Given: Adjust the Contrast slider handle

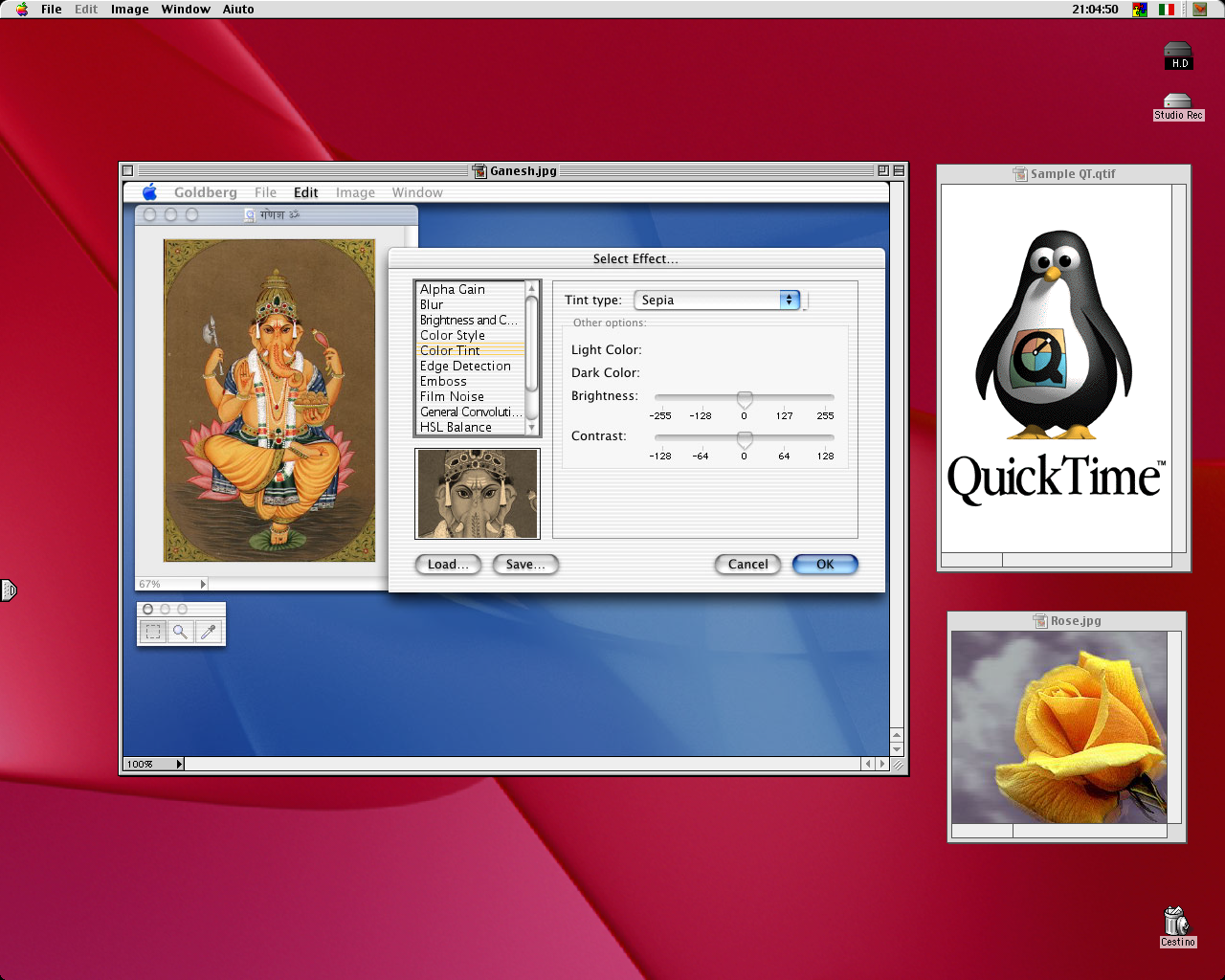Looking at the screenshot, I should click(x=745, y=439).
